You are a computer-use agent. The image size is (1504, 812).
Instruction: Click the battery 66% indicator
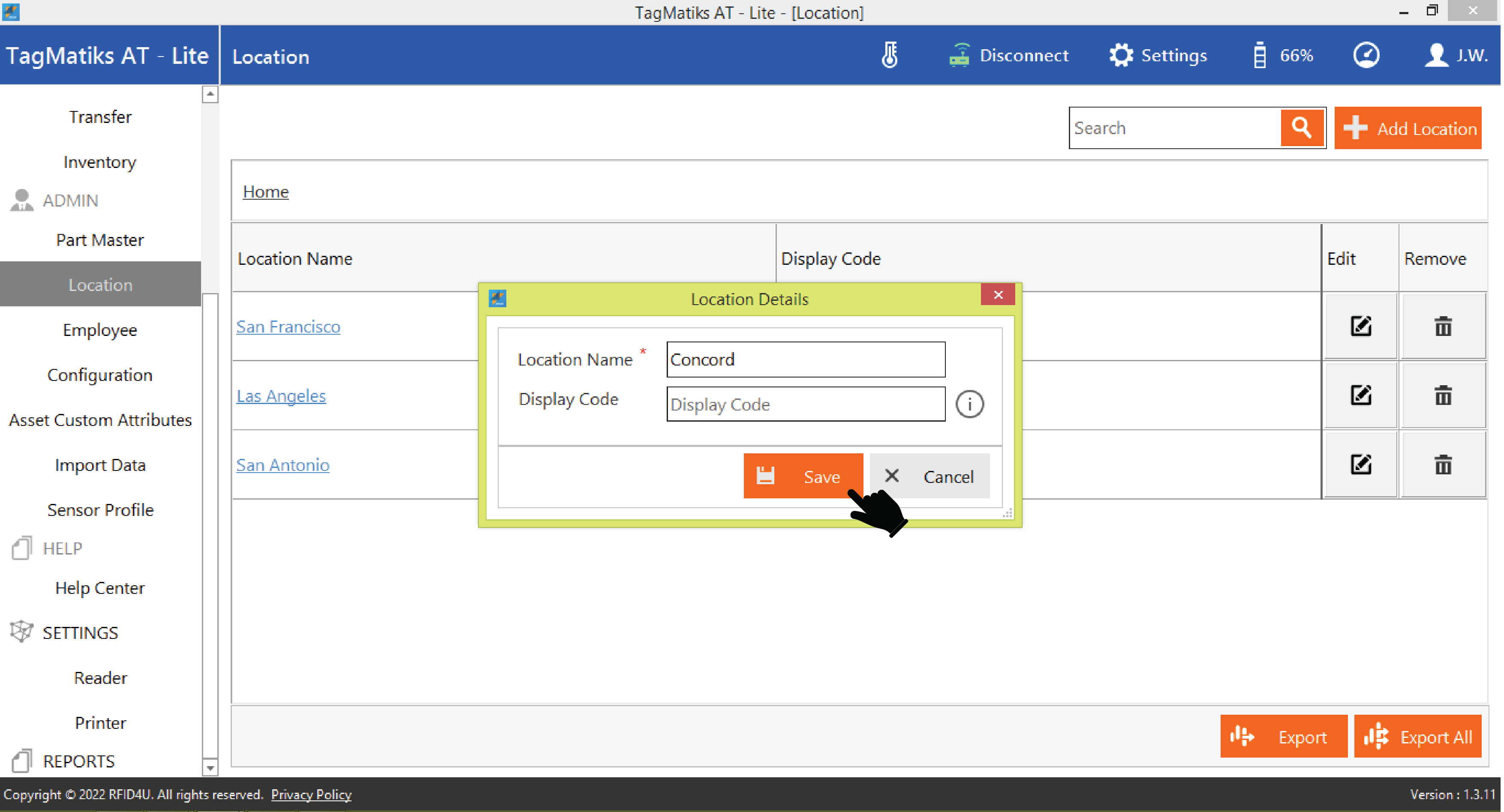coord(1283,55)
